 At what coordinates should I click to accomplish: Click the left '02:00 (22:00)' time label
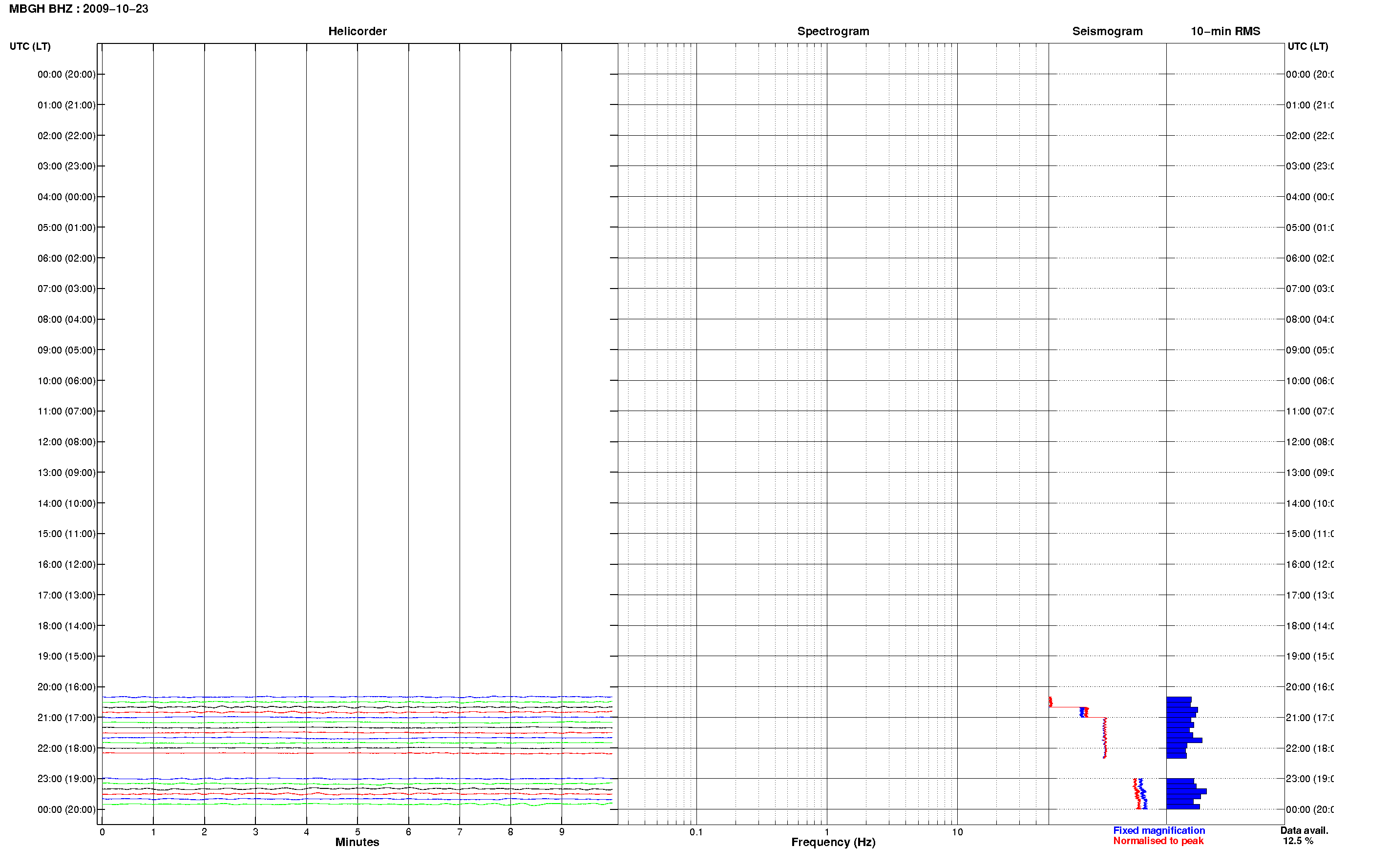[66, 136]
